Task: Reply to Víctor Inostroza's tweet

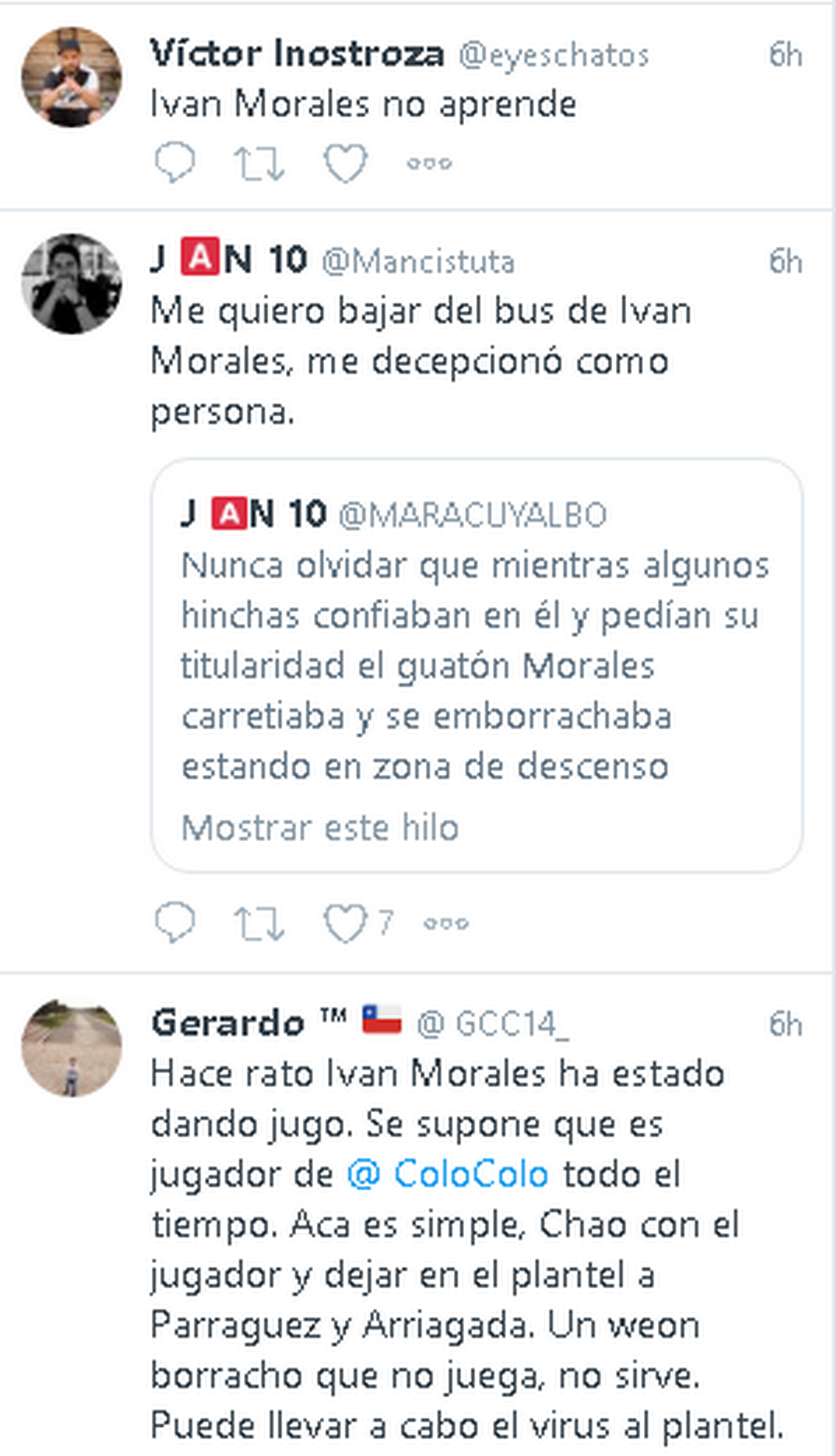Action: coord(175,162)
